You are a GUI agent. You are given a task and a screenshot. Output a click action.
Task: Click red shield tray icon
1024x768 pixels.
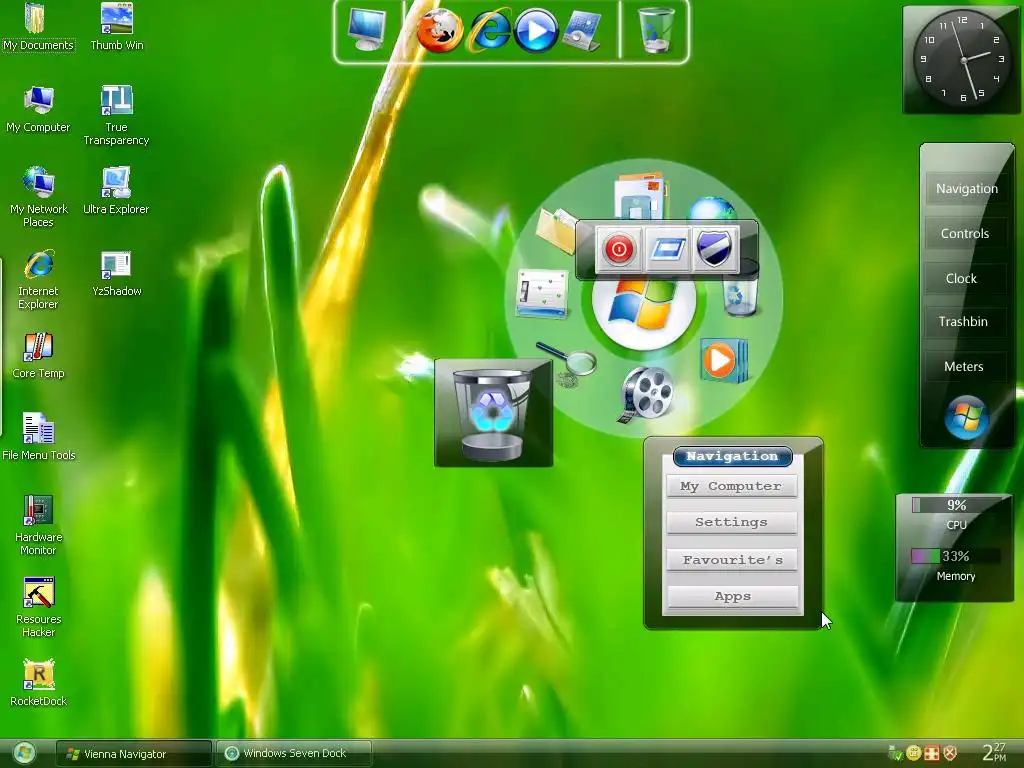pos(951,753)
